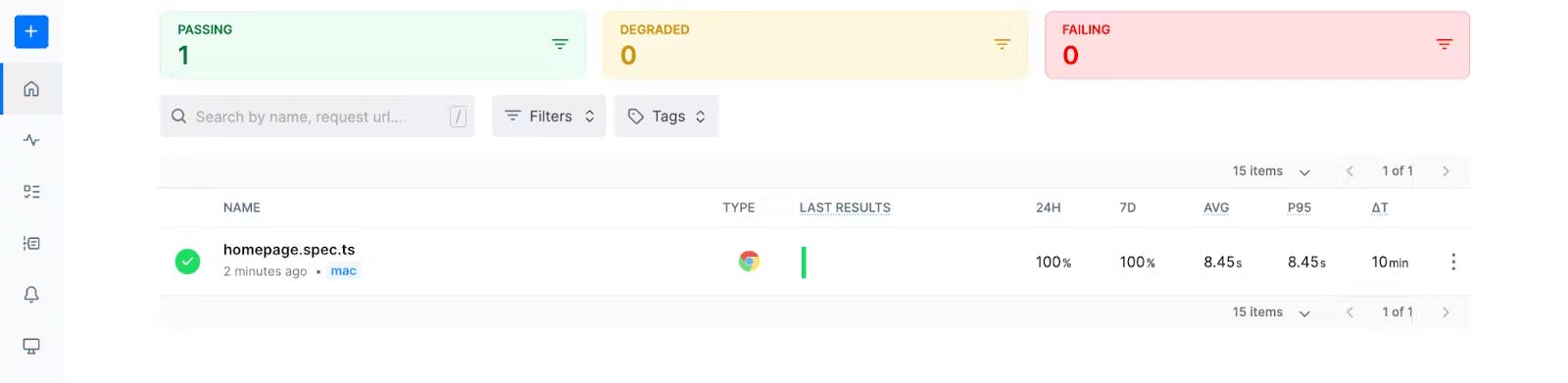Toggle the DEGRADED status filter card
Screen dimensions: 1568x383
pos(815,45)
